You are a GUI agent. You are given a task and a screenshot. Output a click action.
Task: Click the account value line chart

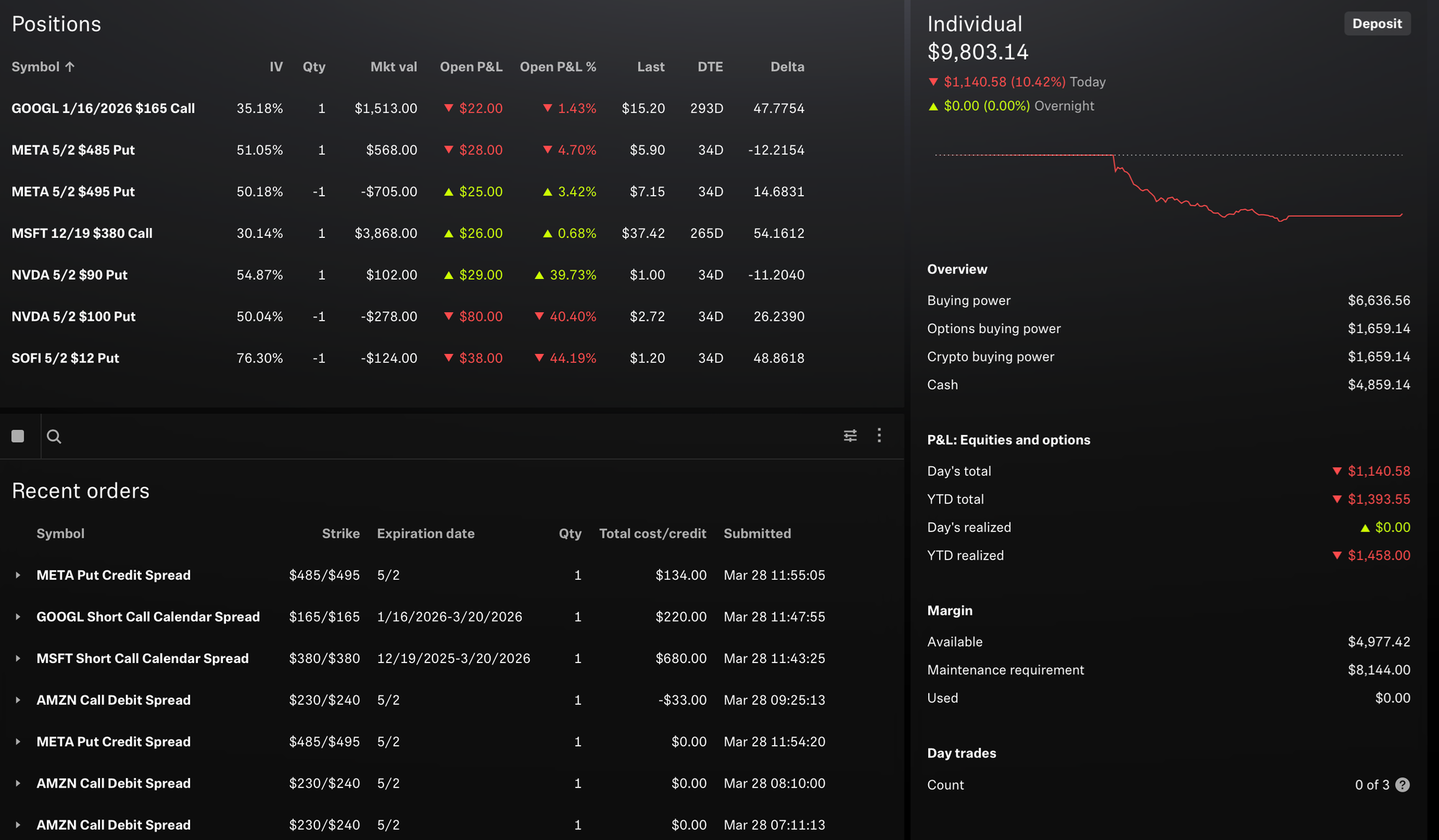click(x=1168, y=187)
